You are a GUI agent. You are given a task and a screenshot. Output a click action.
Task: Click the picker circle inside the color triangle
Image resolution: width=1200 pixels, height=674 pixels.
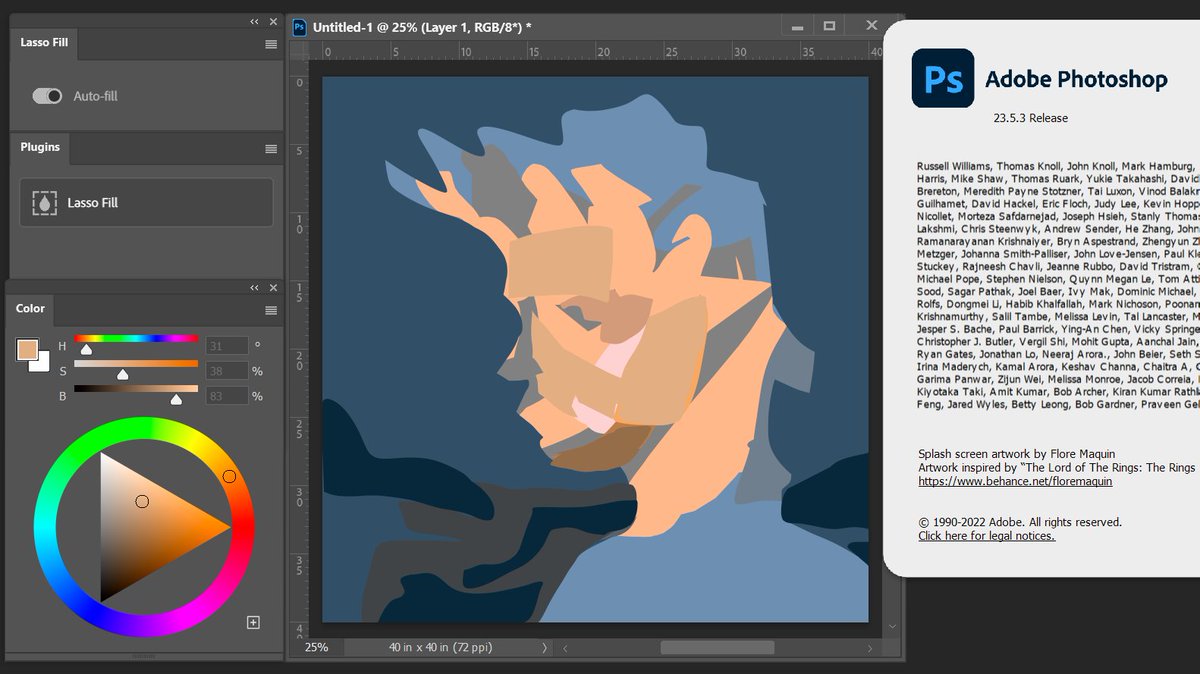142,501
